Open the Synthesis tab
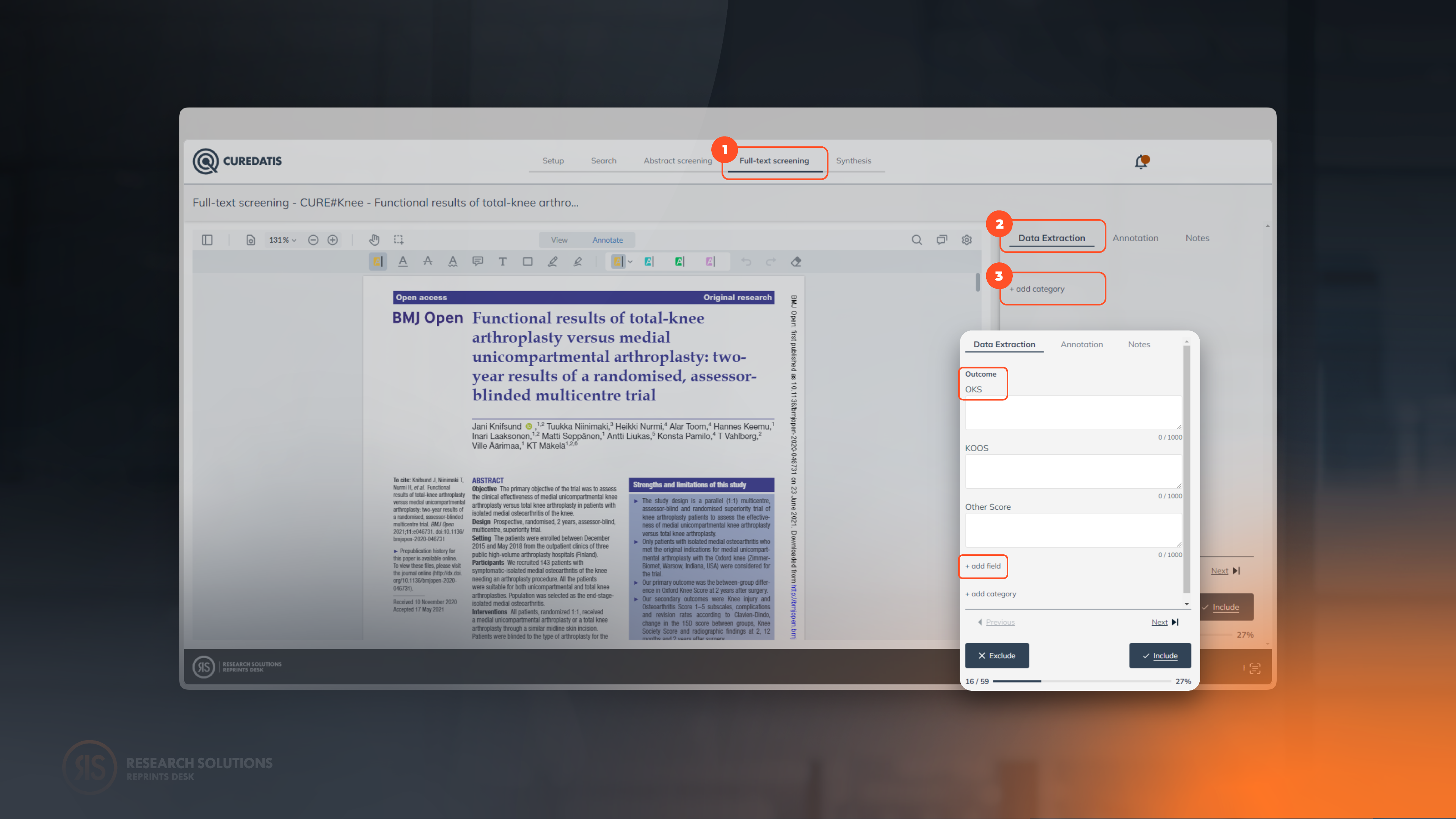Viewport: 1456px width, 819px height. pyautogui.click(x=854, y=160)
